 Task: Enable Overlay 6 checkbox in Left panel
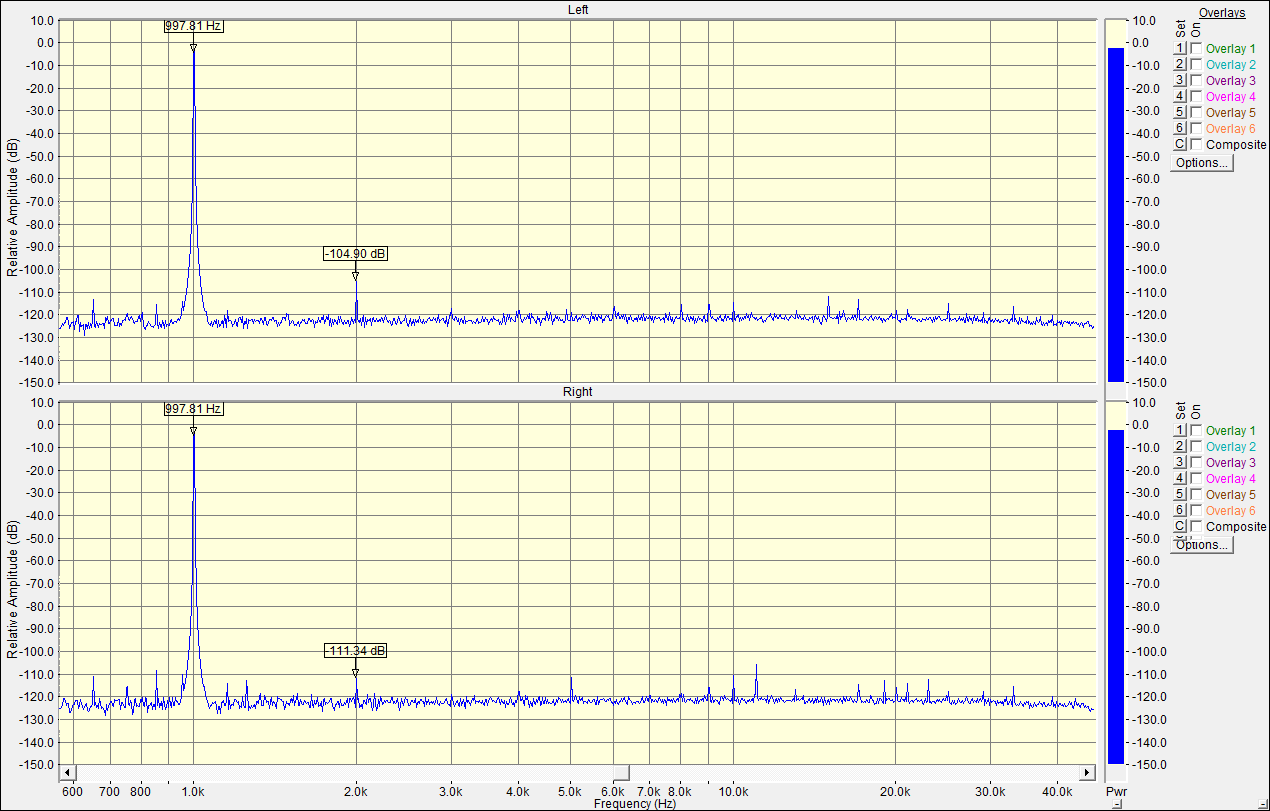(x=1197, y=128)
